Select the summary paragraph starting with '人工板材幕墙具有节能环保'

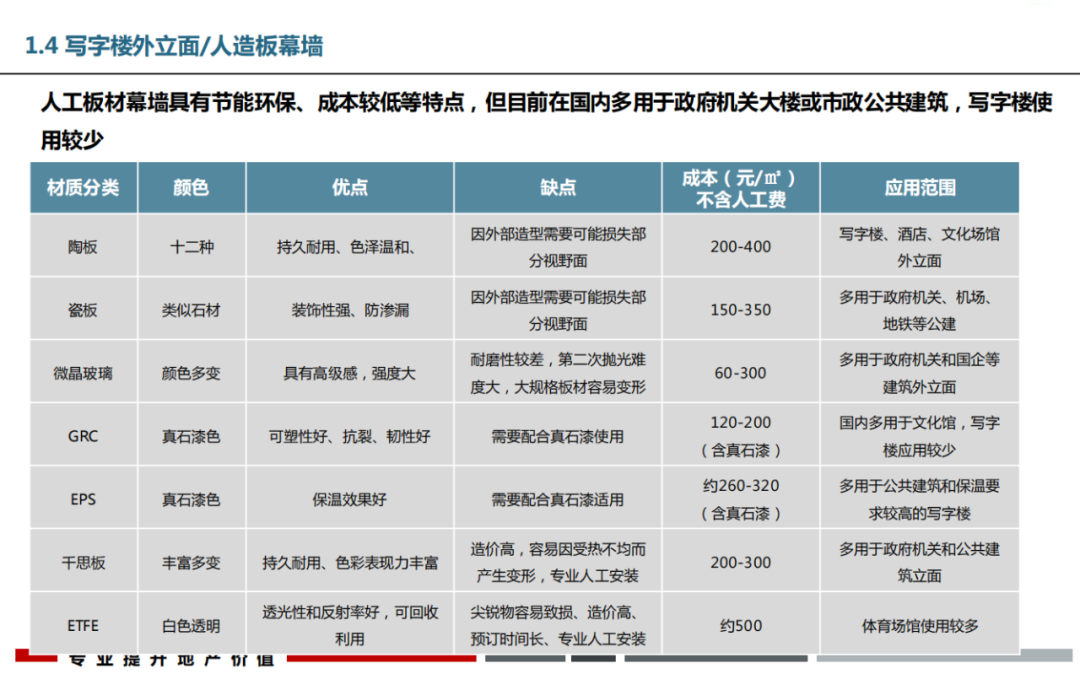tap(546, 120)
